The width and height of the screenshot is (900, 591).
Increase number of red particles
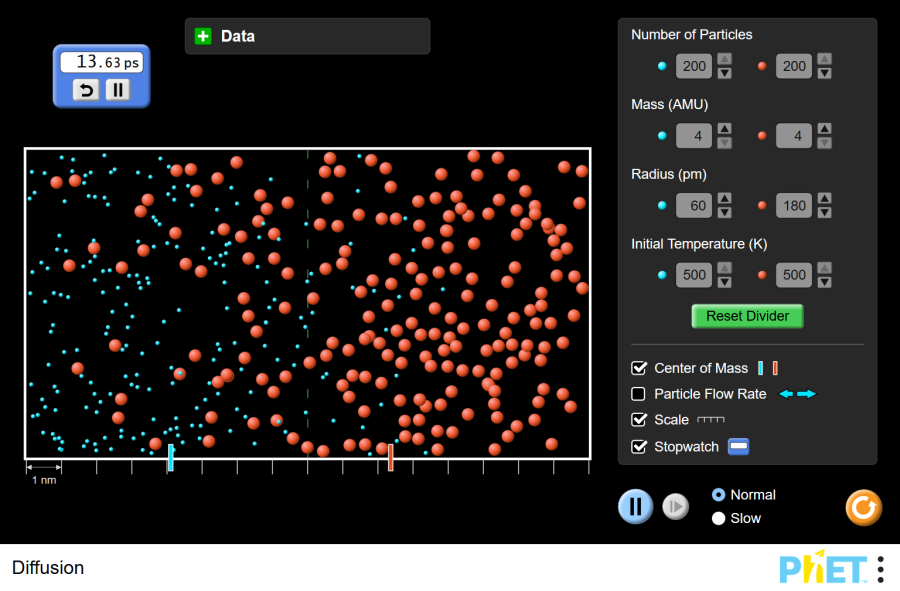pyautogui.click(x=824, y=59)
